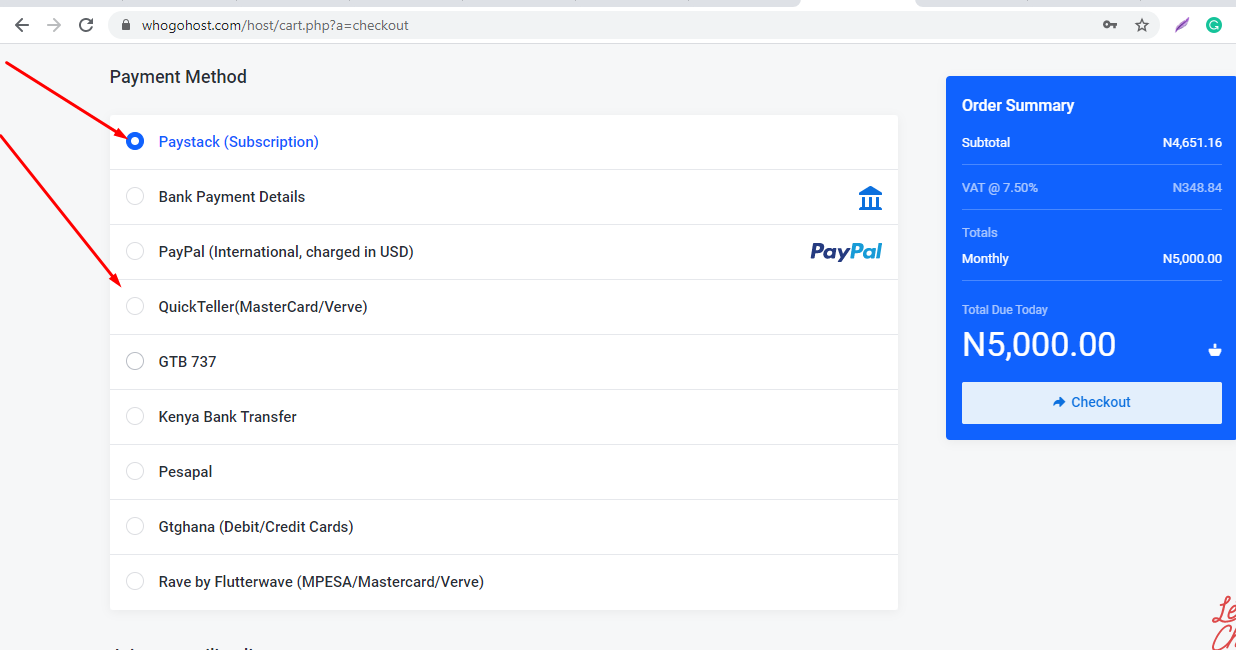Click the Pesapal label text
The width and height of the screenshot is (1236, 650).
coord(186,472)
